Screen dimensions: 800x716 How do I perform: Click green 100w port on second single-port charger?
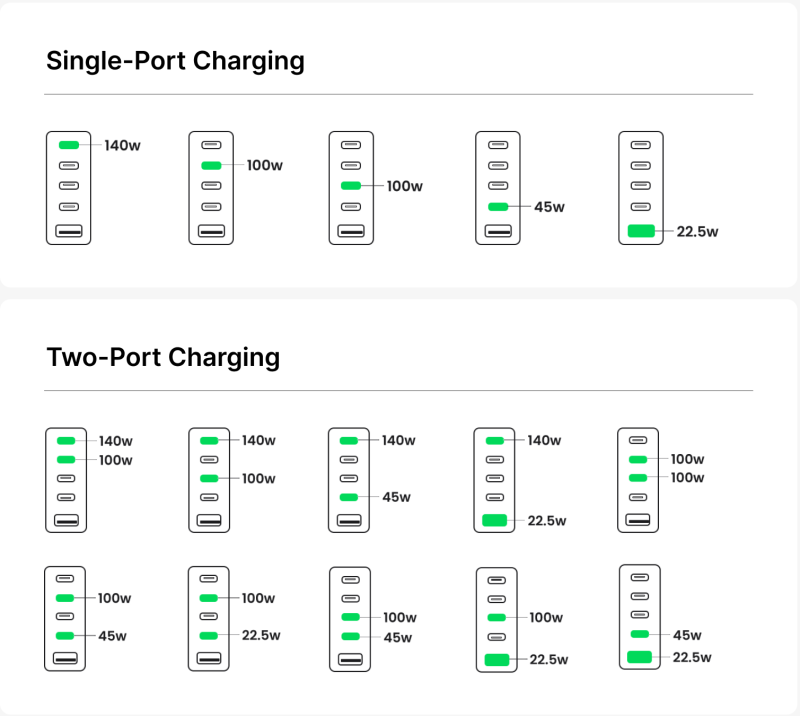[x=211, y=165]
